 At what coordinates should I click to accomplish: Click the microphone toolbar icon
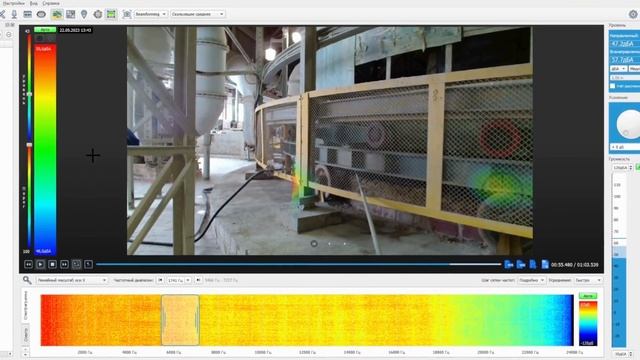click(x=14, y=14)
